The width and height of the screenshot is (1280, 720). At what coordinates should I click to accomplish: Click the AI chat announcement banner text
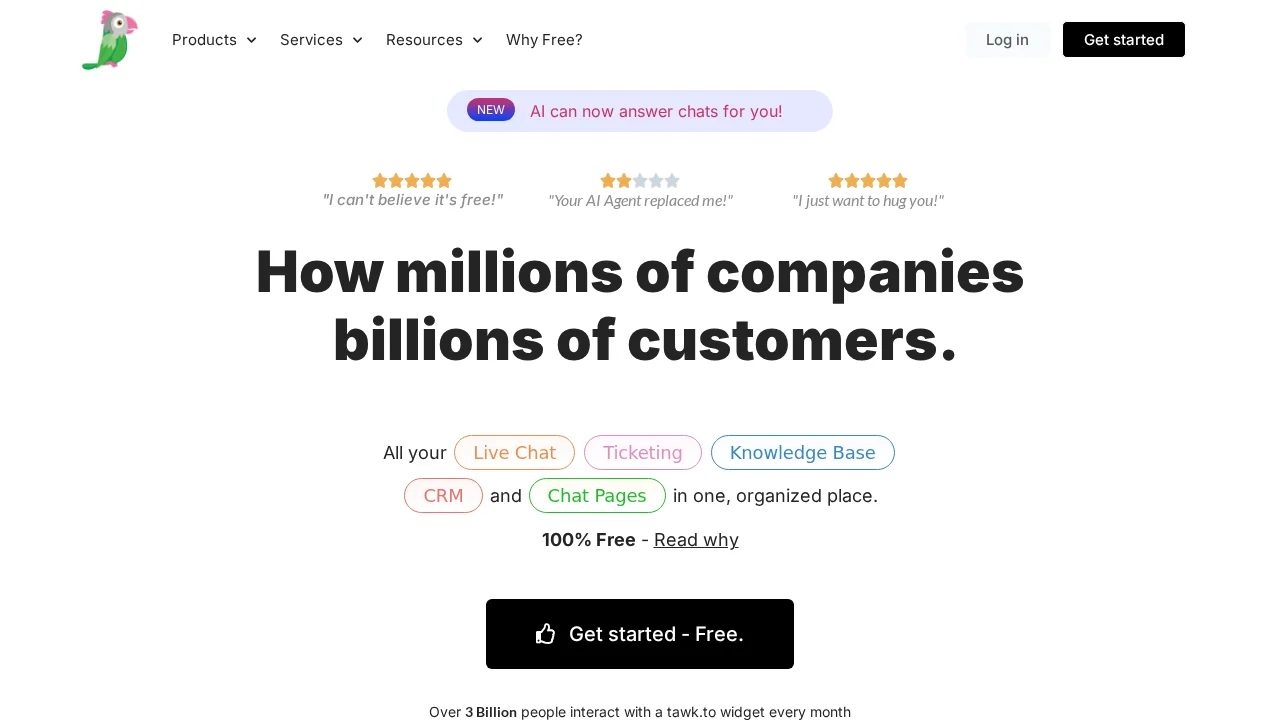point(656,111)
